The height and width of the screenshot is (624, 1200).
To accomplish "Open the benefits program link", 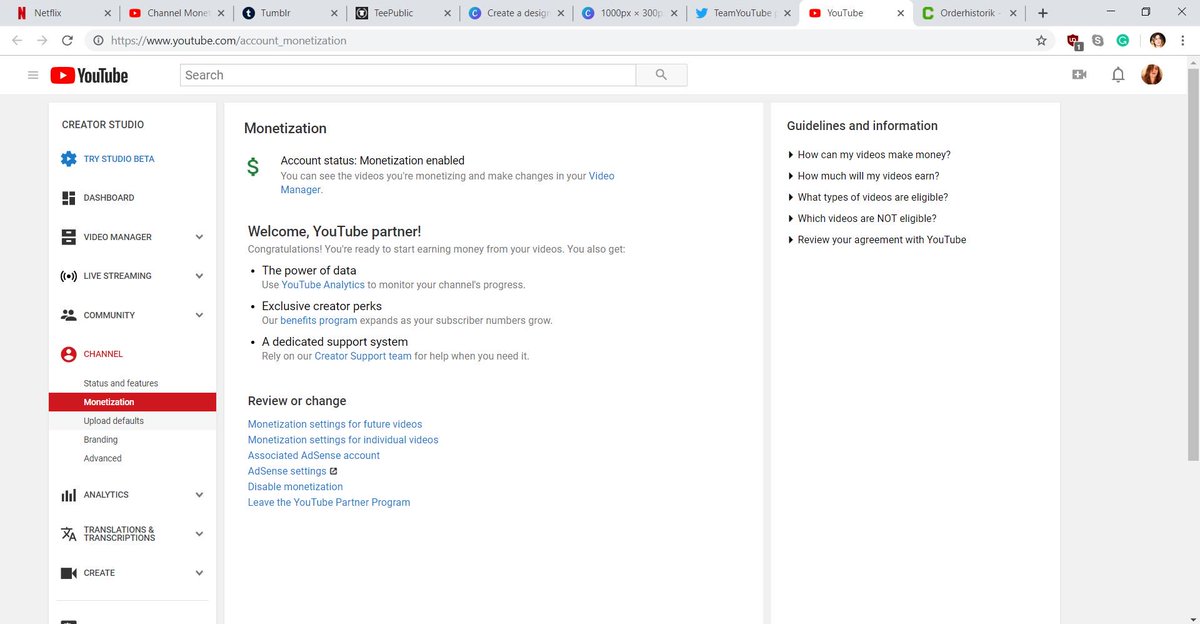I will click(319, 321).
